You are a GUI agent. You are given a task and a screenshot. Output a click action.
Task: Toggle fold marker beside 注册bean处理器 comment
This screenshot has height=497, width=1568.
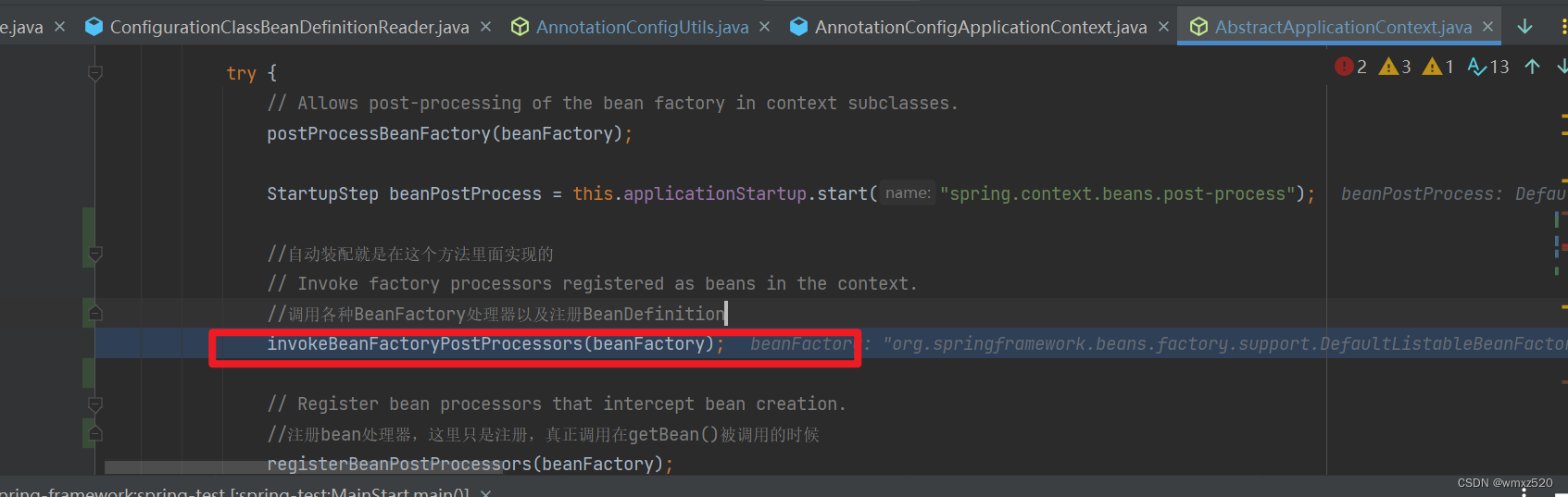(x=94, y=433)
